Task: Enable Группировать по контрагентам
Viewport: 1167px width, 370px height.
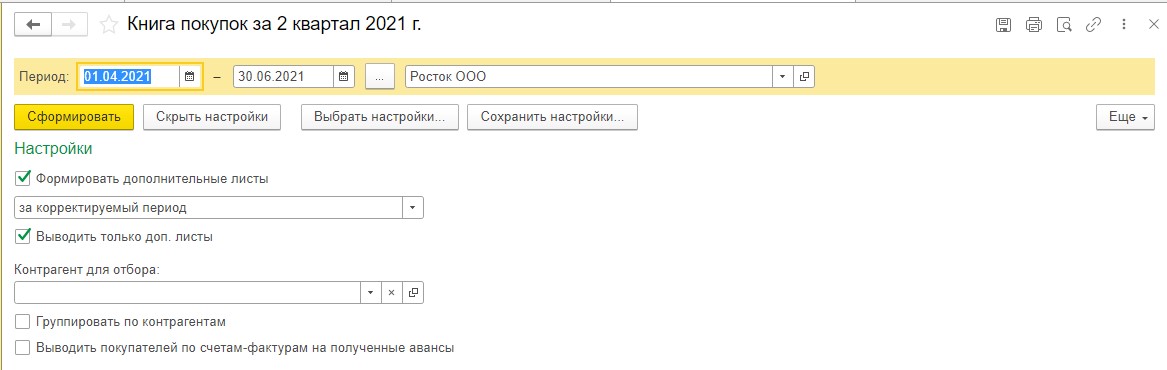Action: point(22,322)
